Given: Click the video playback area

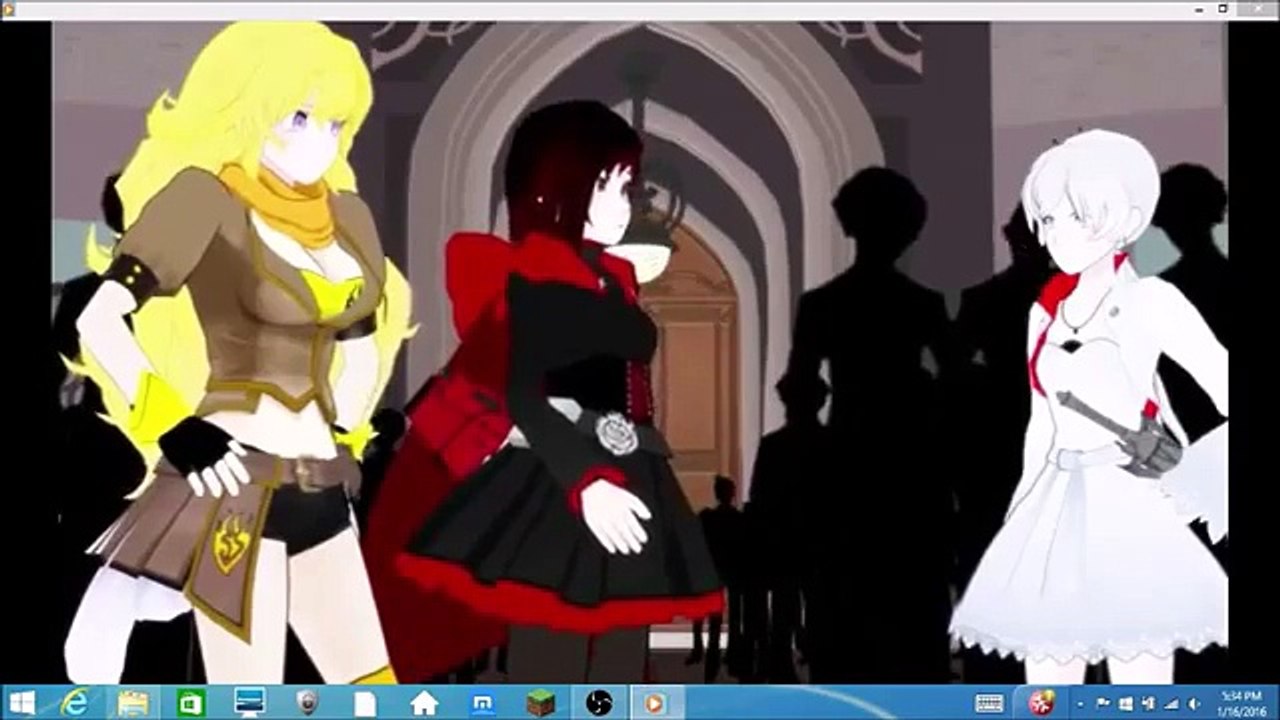Looking at the screenshot, I should [x=640, y=353].
